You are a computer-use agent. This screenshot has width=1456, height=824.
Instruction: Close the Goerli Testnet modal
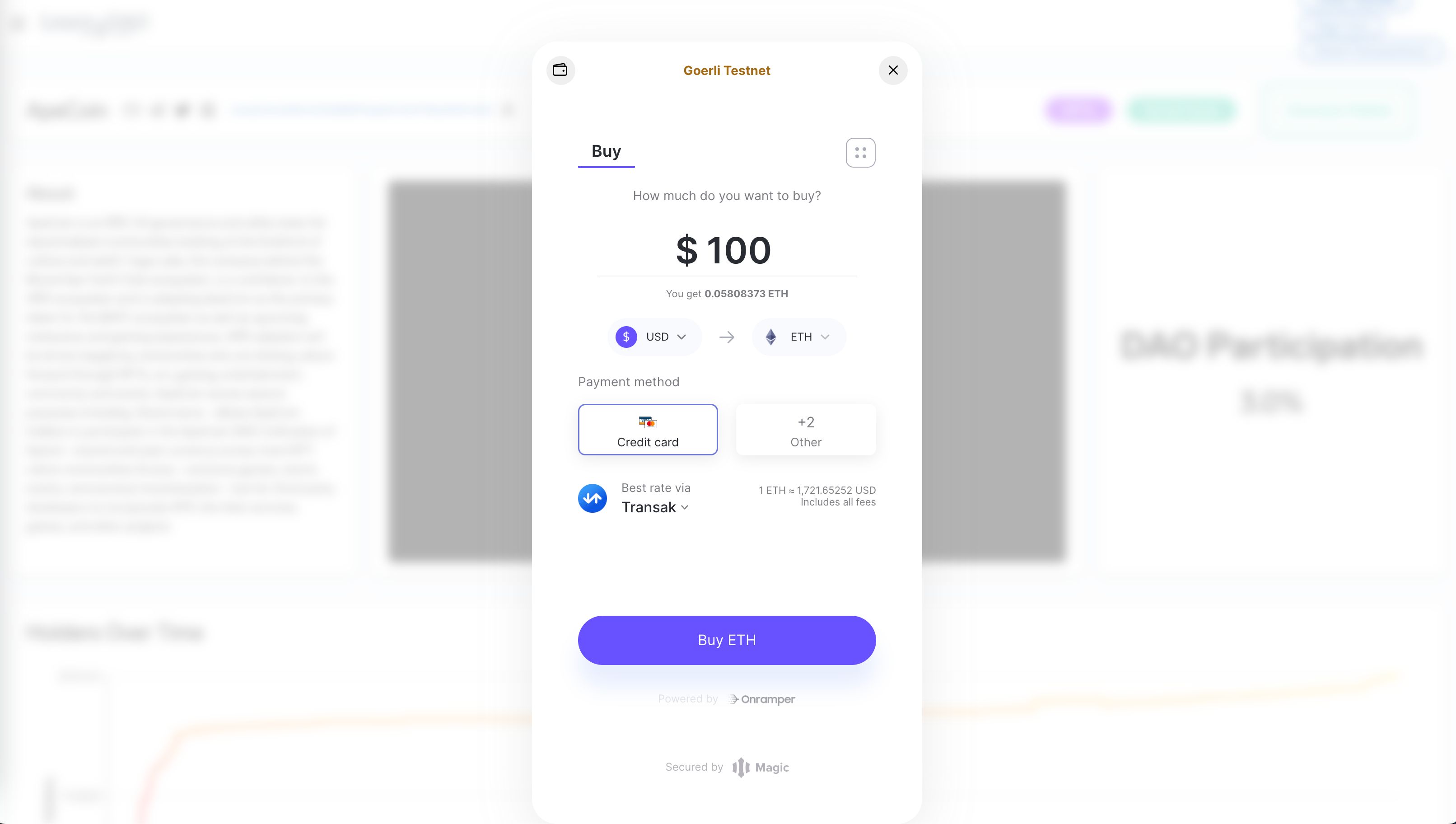[x=893, y=70]
